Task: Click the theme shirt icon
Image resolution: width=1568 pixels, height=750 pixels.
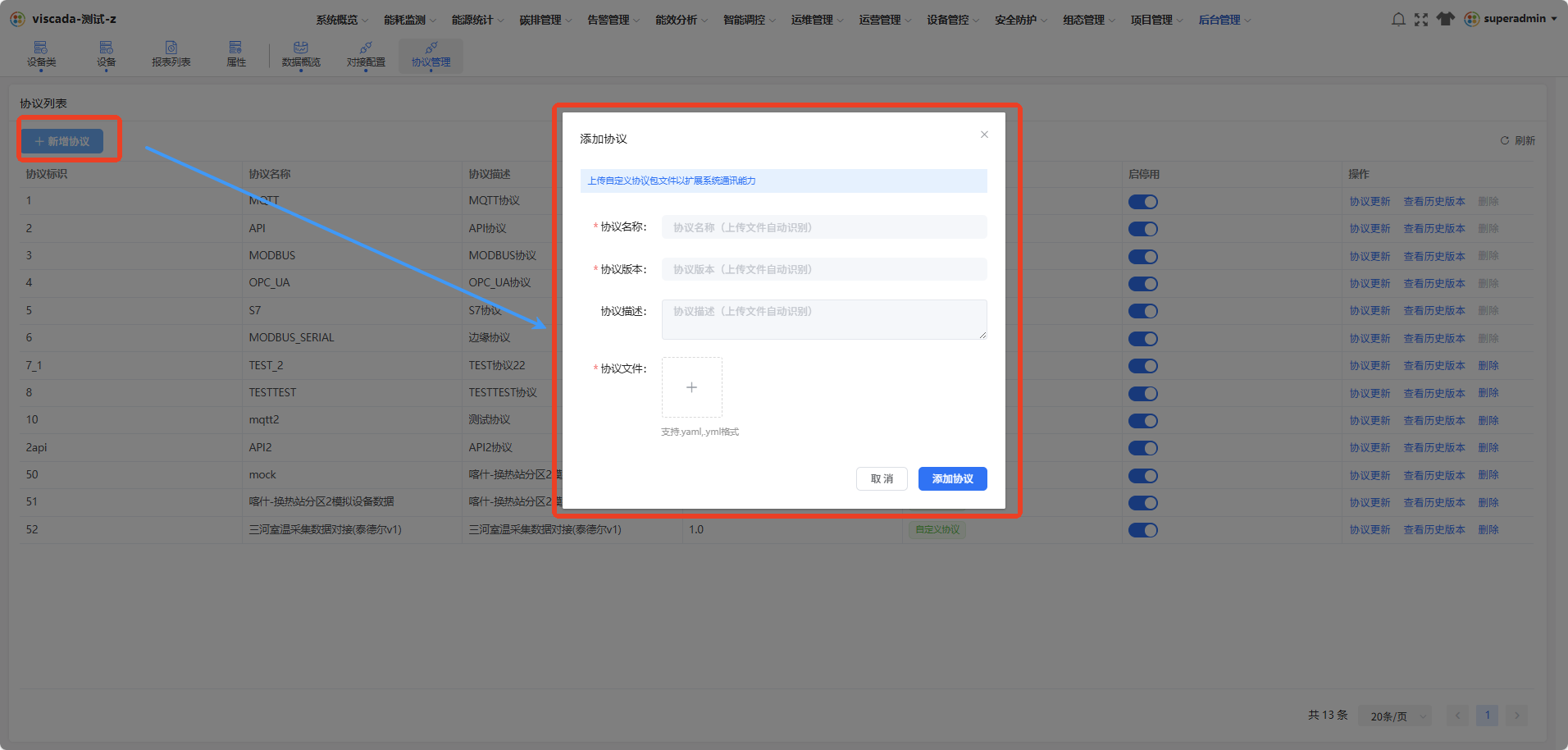Action: pos(1445,19)
